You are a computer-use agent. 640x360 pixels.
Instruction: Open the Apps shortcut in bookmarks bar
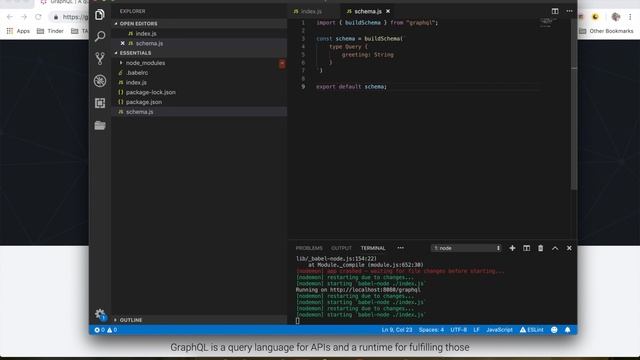click(18, 31)
